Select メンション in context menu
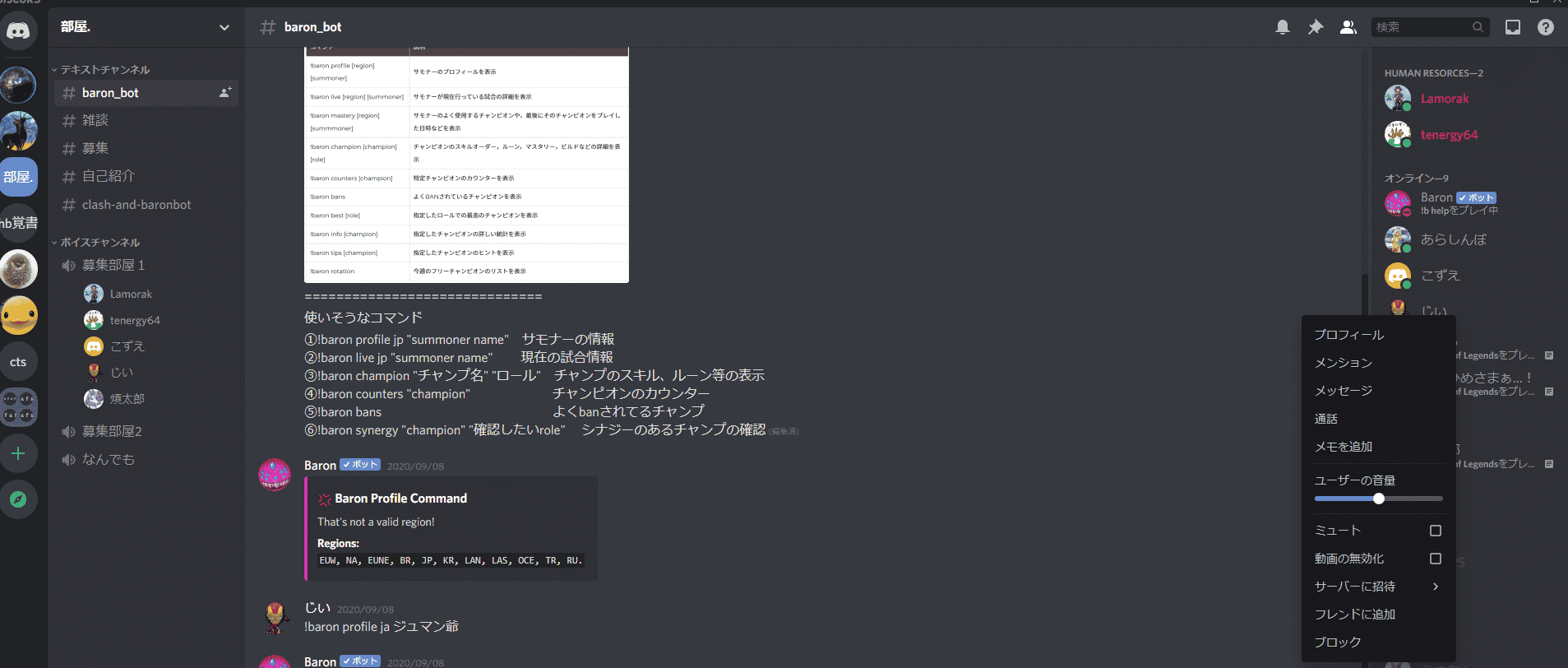Screen dimensions: 1568x668 [x=1378, y=363]
